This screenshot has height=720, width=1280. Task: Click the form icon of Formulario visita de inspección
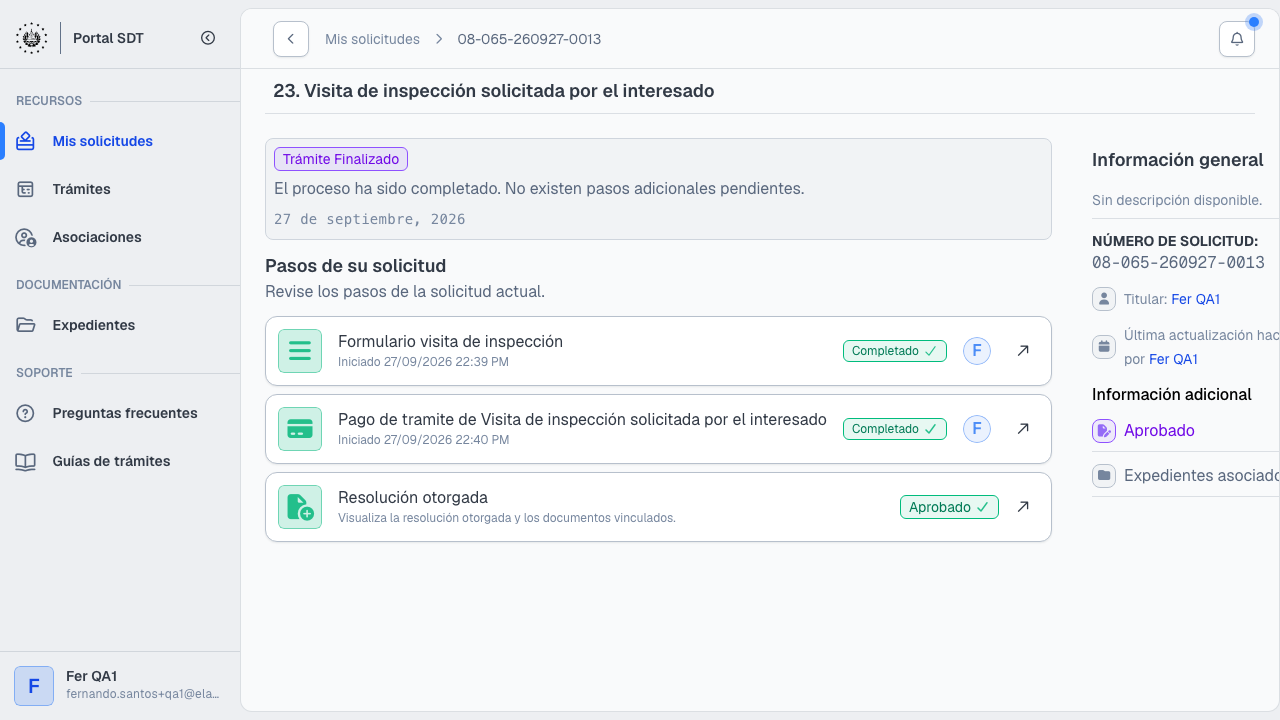click(300, 351)
